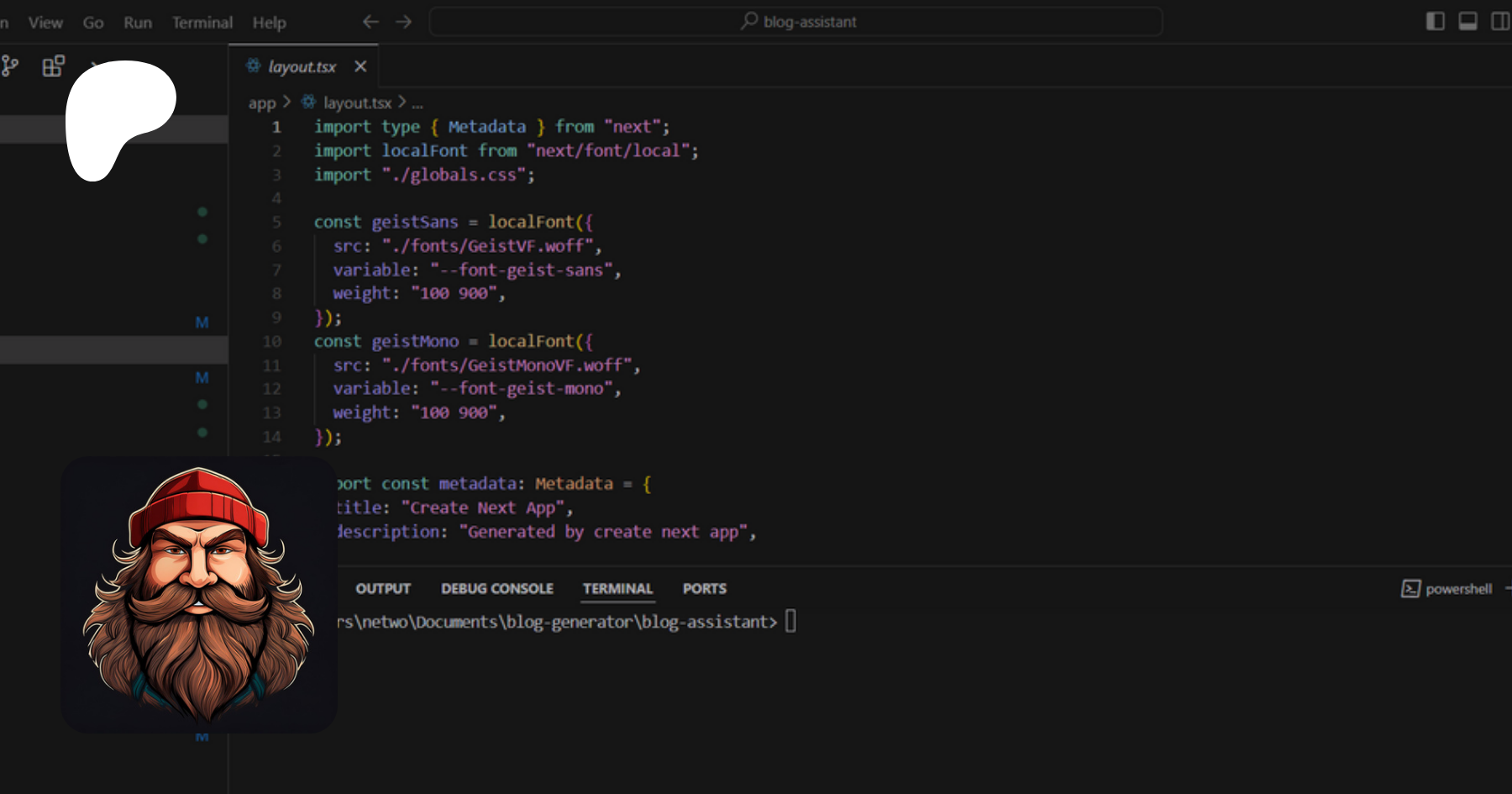
Task: Click the powershell terminal icon
Action: pyautogui.click(x=1410, y=589)
